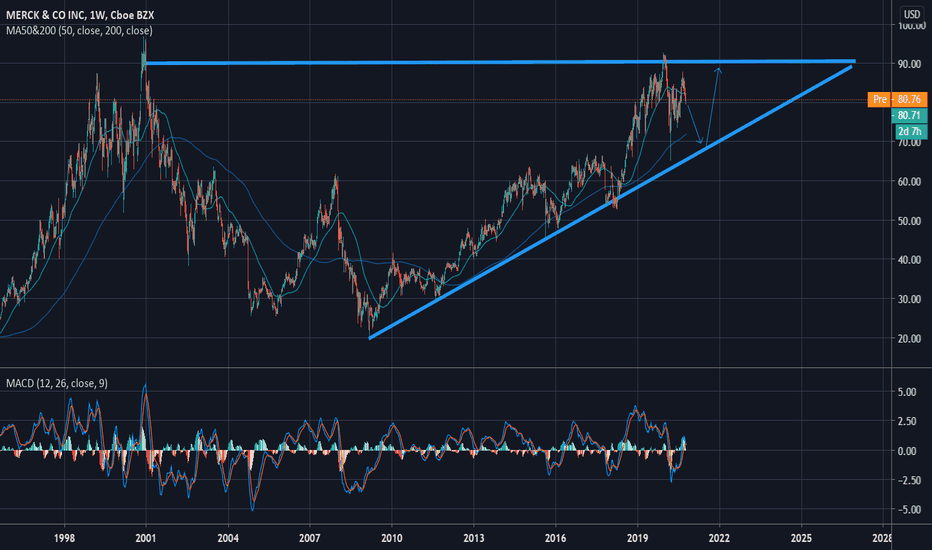Click the 2019 time axis label

(x=638, y=538)
